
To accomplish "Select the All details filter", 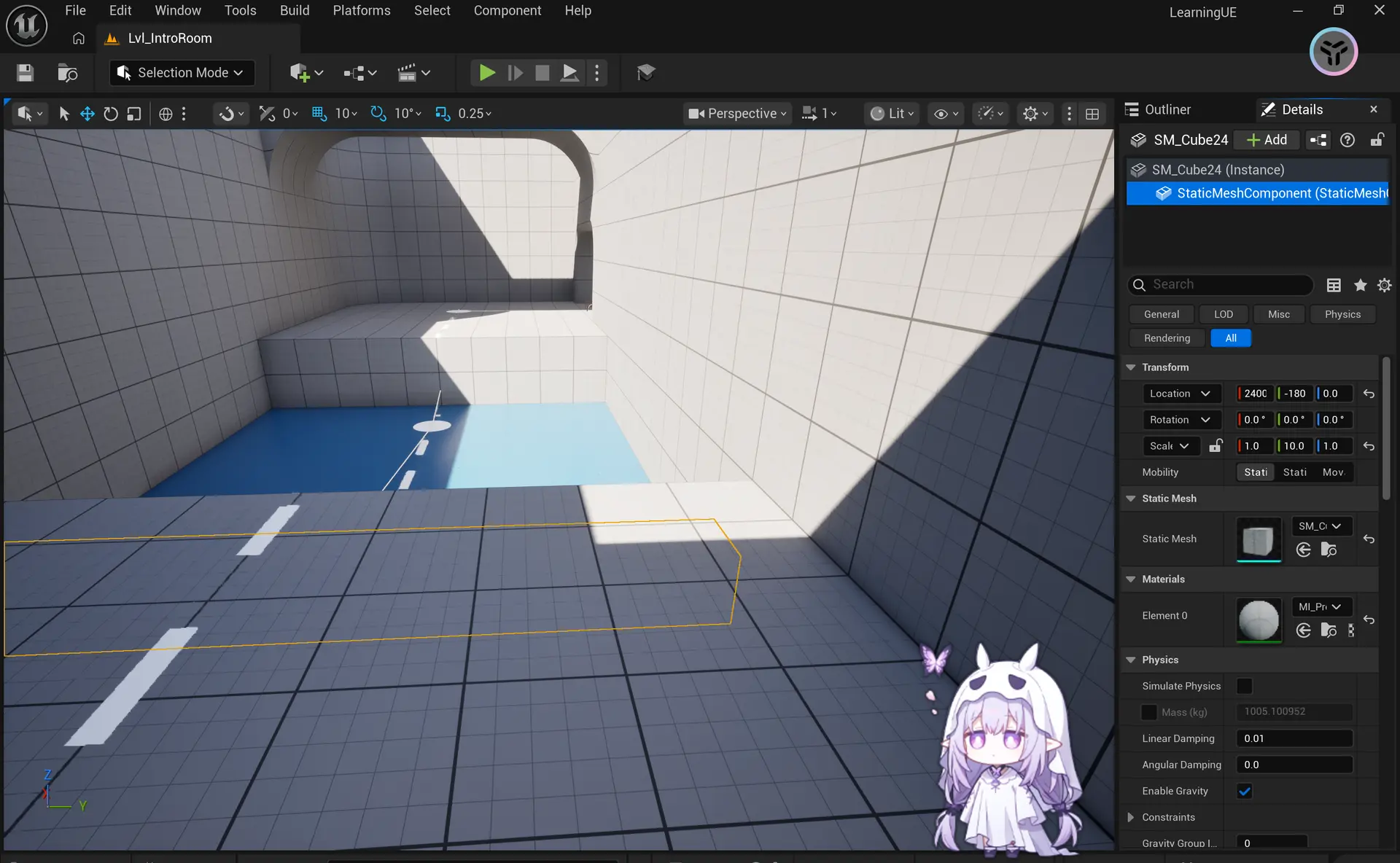I will [1231, 338].
